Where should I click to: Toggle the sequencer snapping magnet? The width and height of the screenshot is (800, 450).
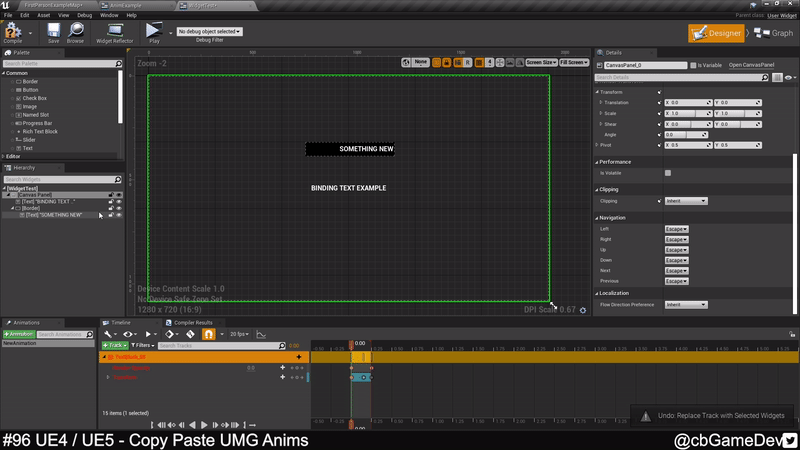pos(209,334)
